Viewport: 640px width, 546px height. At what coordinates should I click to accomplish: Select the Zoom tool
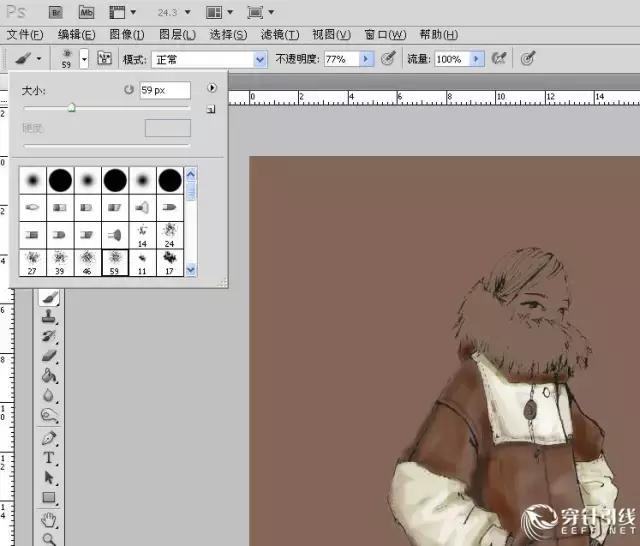click(49, 539)
